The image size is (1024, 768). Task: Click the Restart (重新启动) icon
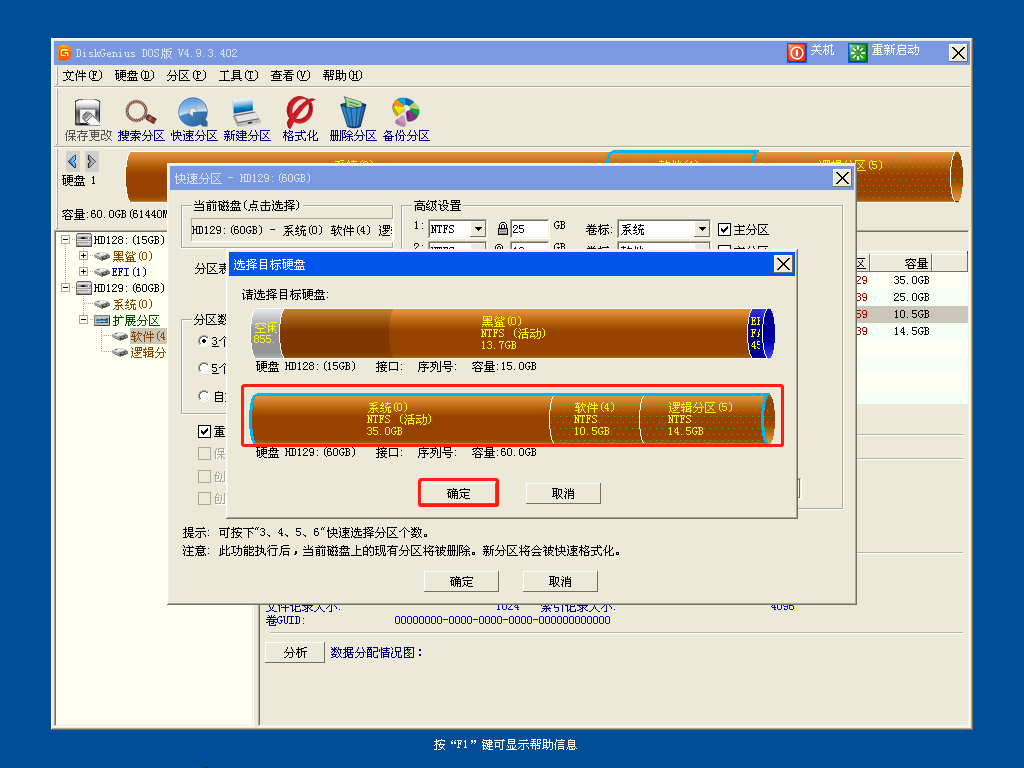coord(857,52)
